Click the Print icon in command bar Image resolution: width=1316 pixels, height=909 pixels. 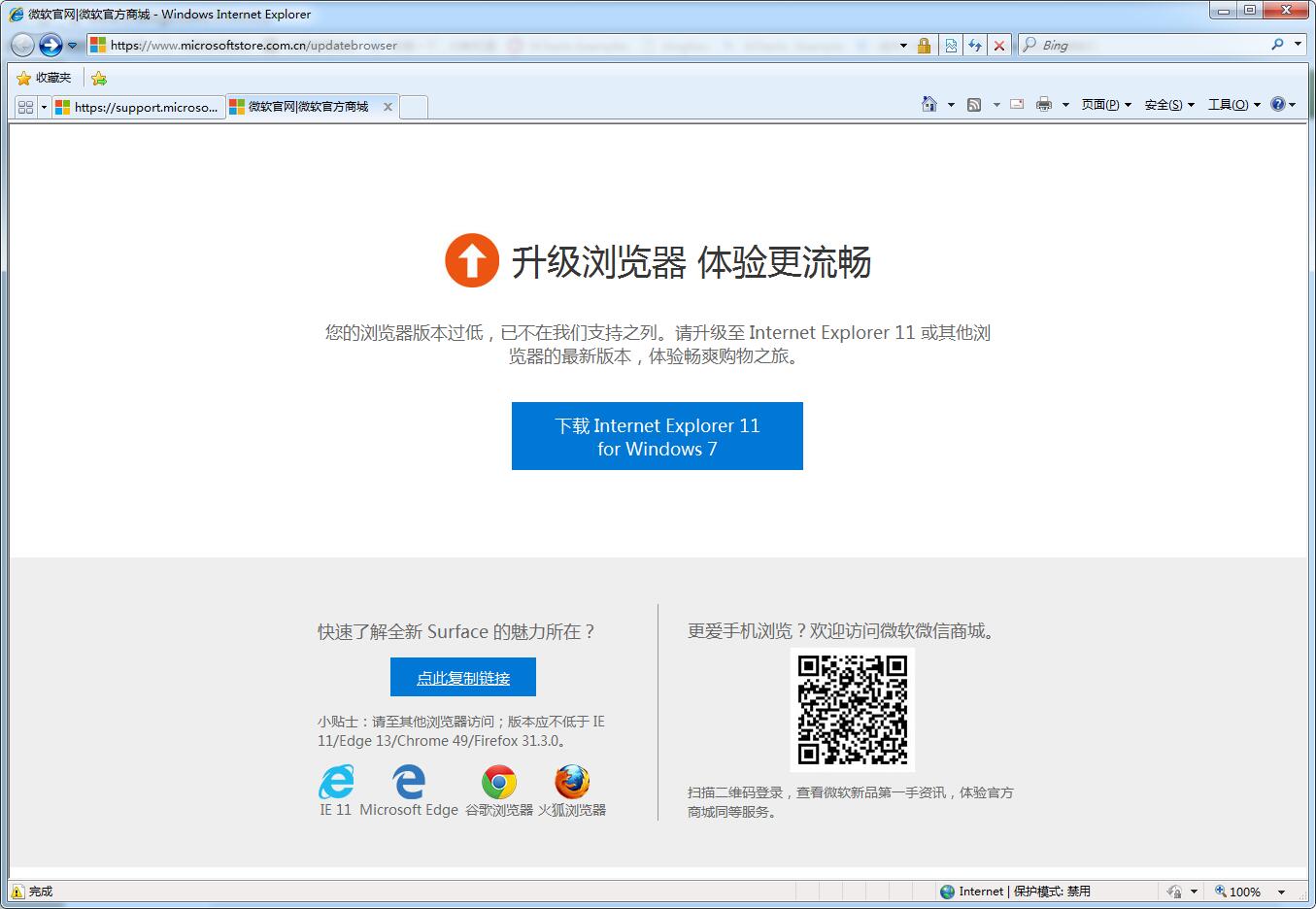tap(1044, 105)
